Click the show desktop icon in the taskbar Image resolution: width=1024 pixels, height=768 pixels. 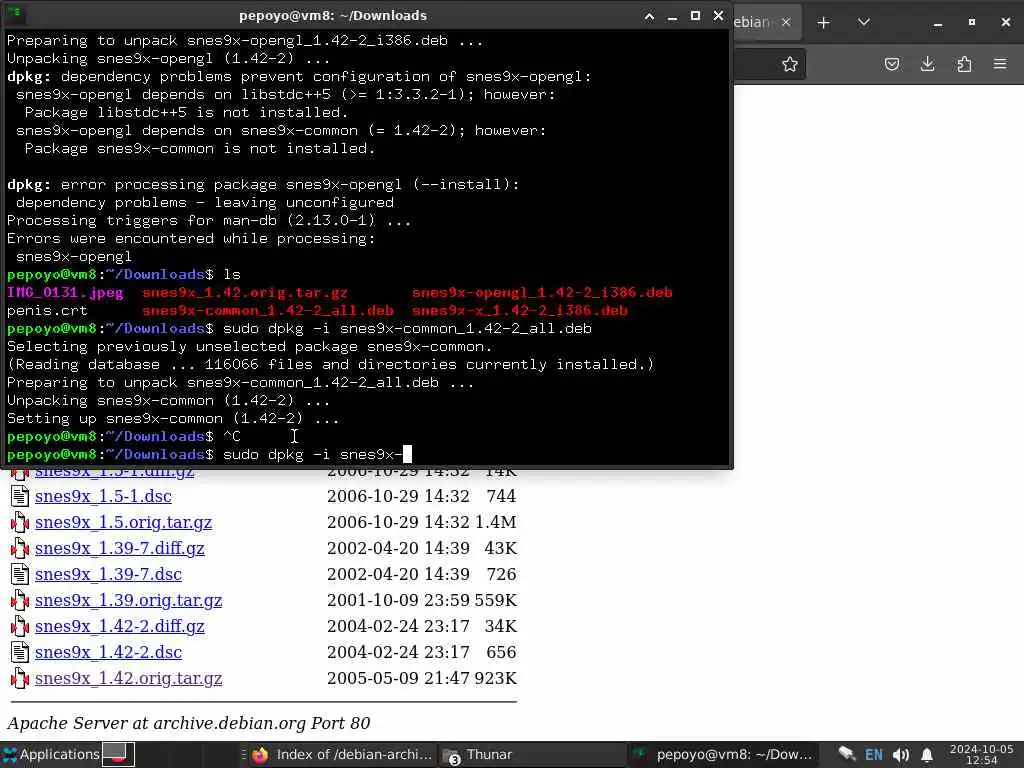coord(119,754)
